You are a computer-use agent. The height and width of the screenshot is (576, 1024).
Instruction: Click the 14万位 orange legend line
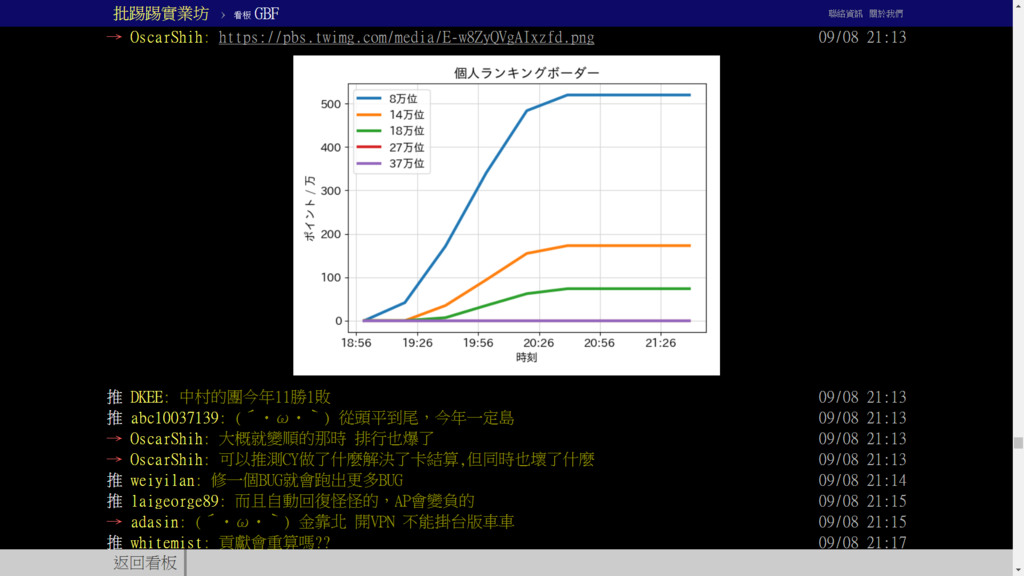coord(368,115)
